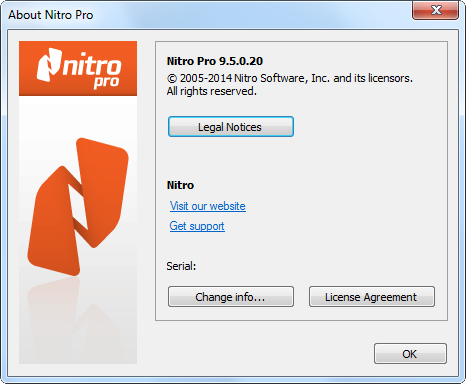Click the bold Nitro heading above links

[180, 185]
